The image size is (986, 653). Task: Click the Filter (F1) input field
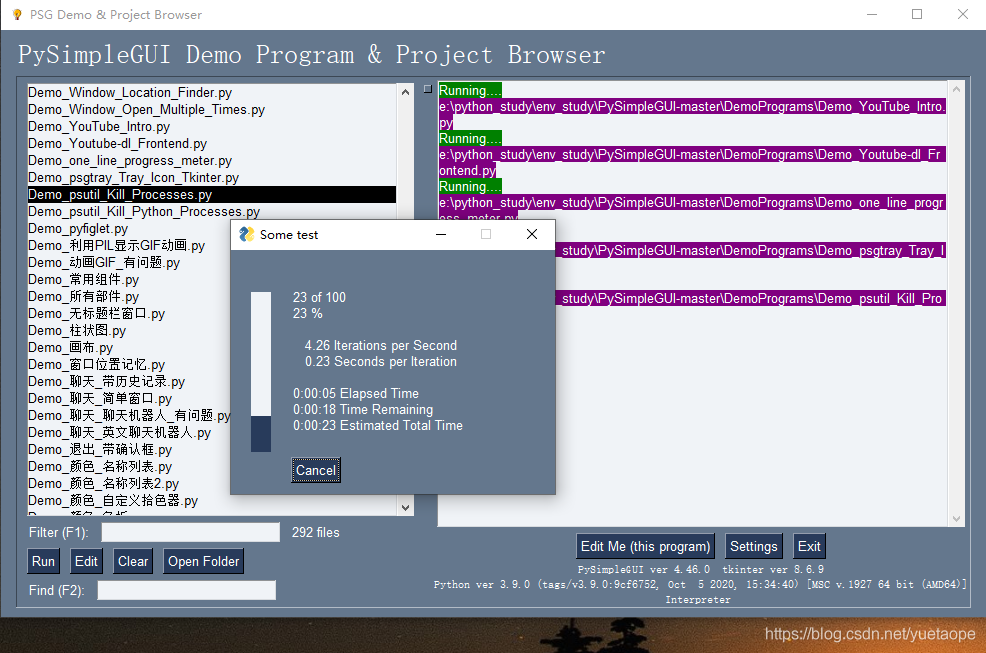pos(191,532)
